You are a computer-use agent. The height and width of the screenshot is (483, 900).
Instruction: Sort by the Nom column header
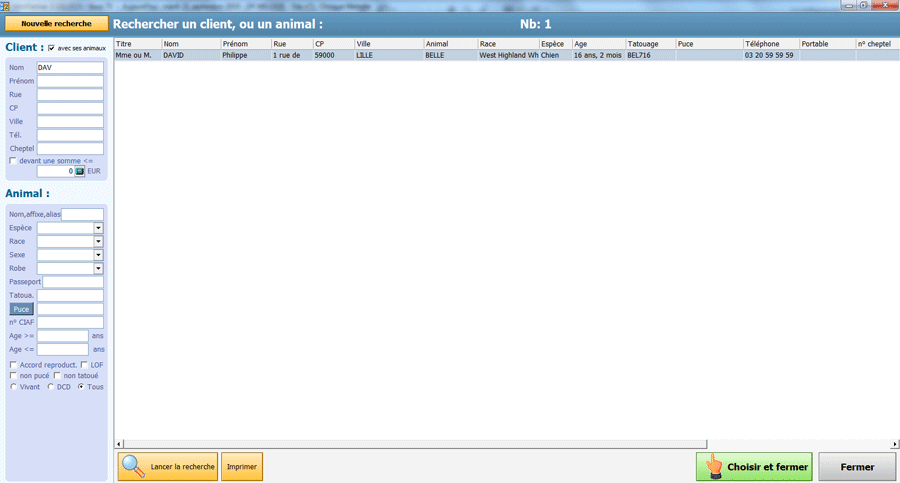pyautogui.click(x=191, y=44)
